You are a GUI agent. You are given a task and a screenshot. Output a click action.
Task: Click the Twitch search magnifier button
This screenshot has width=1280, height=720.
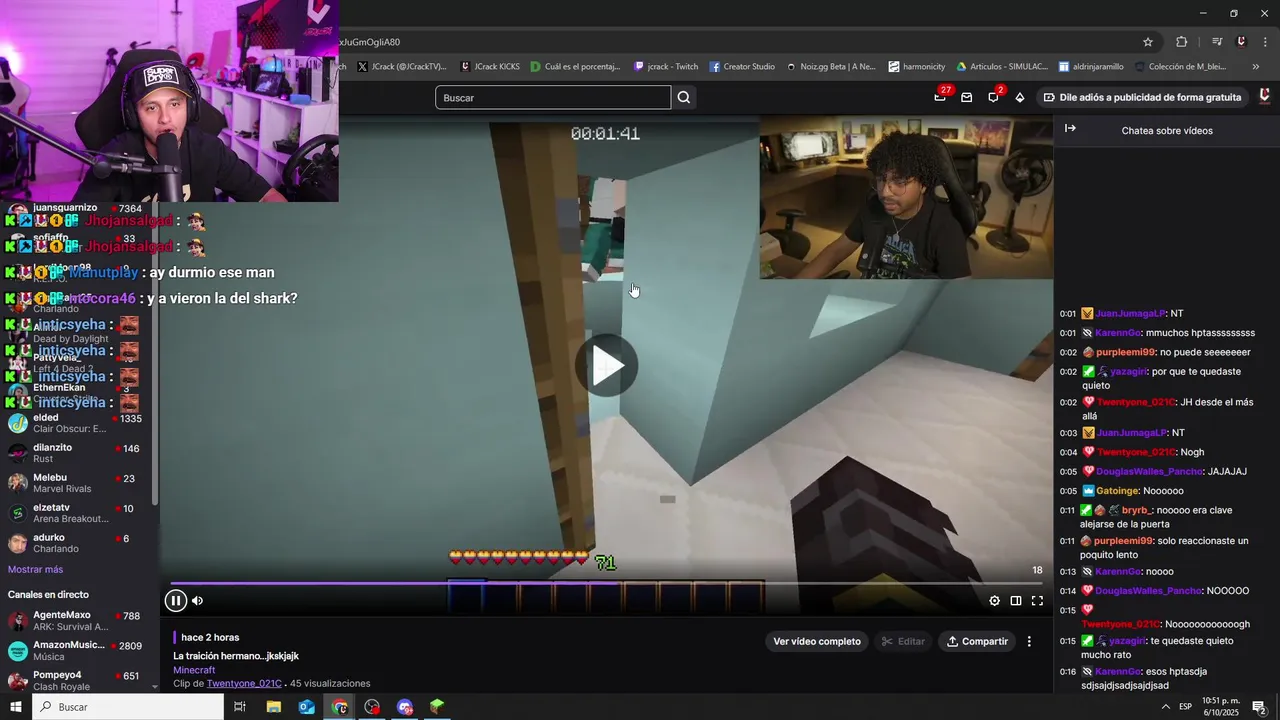pos(684,97)
